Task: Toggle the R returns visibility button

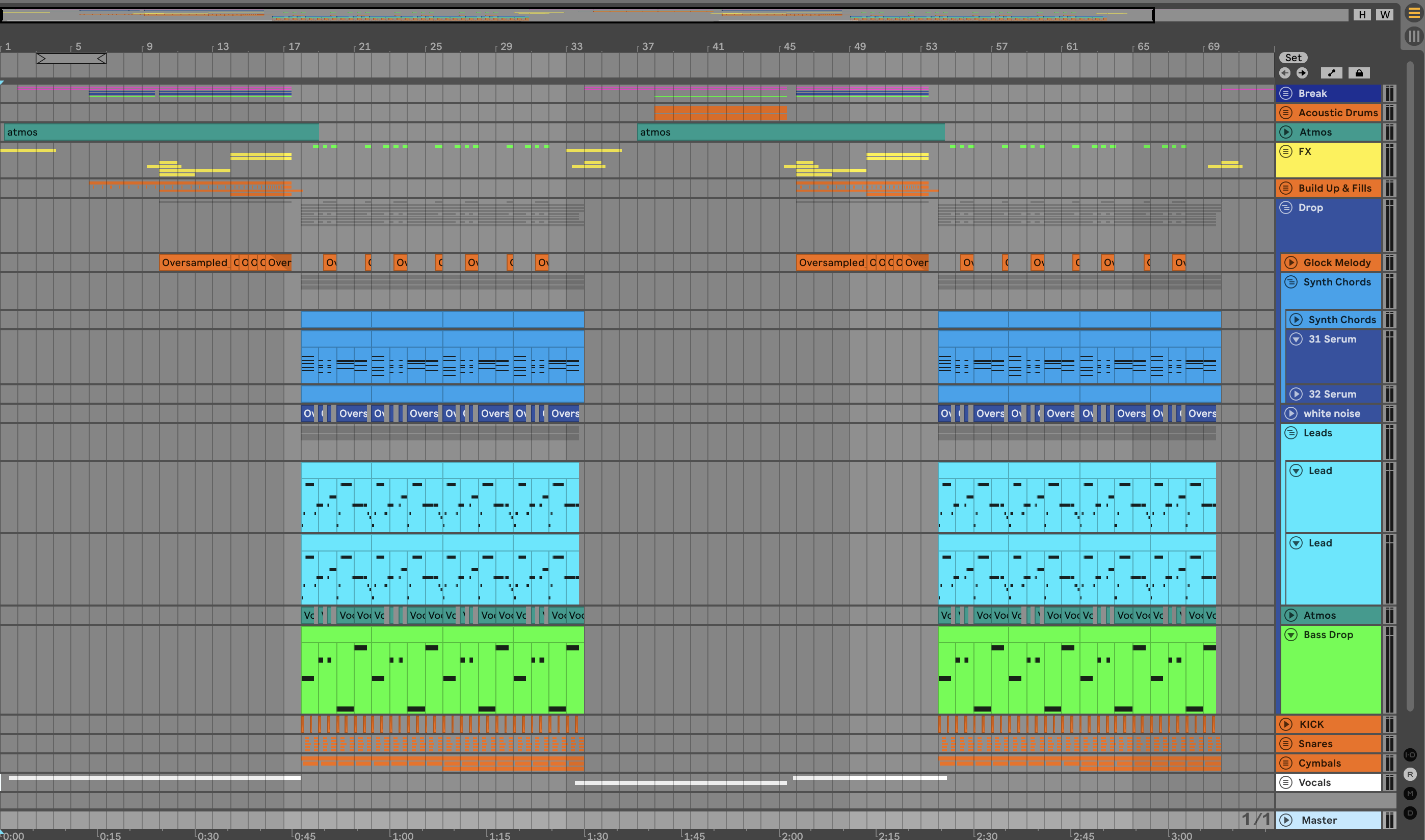Action: point(1410,774)
